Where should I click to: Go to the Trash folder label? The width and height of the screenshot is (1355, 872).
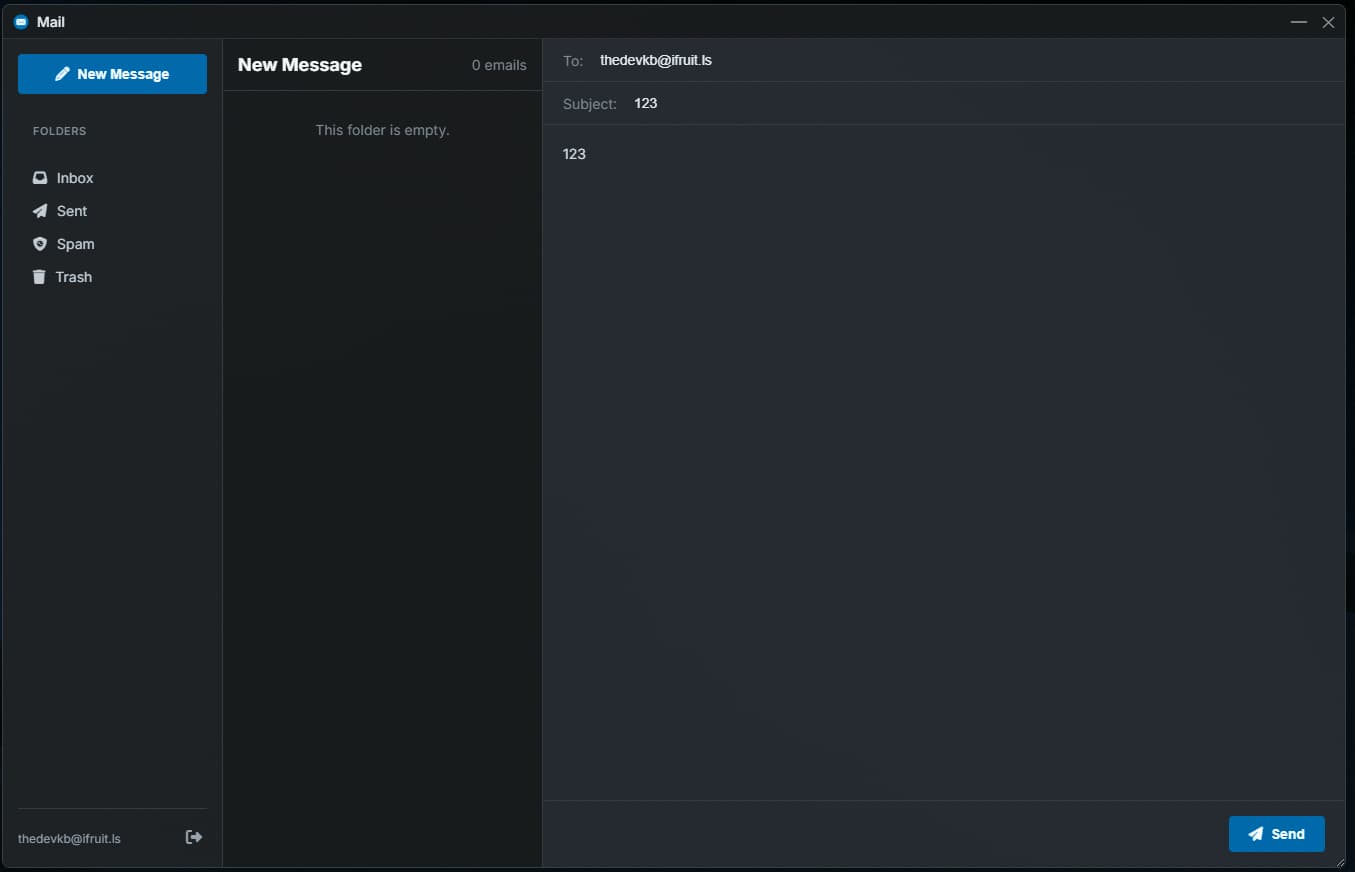point(74,277)
